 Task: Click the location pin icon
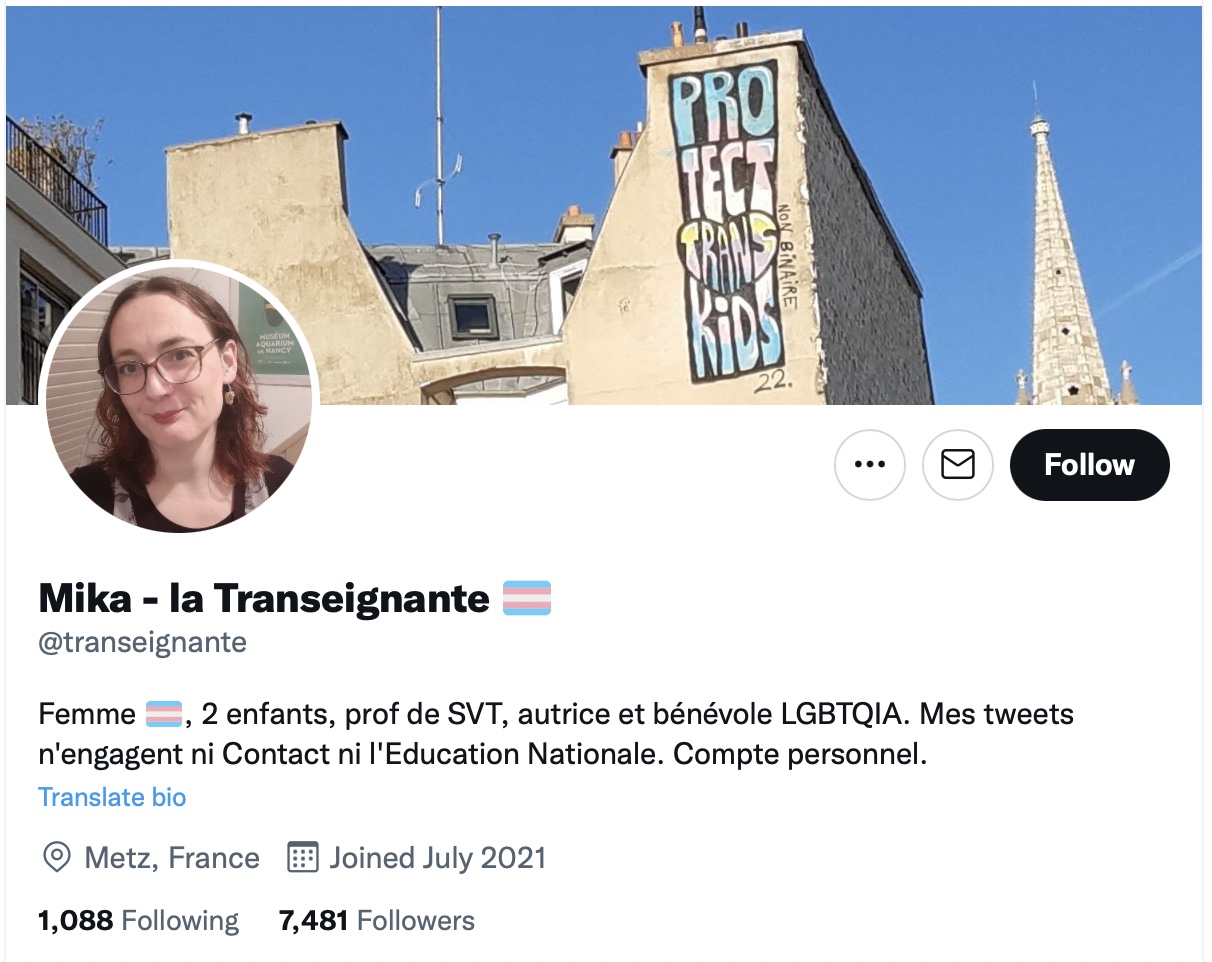(x=57, y=858)
